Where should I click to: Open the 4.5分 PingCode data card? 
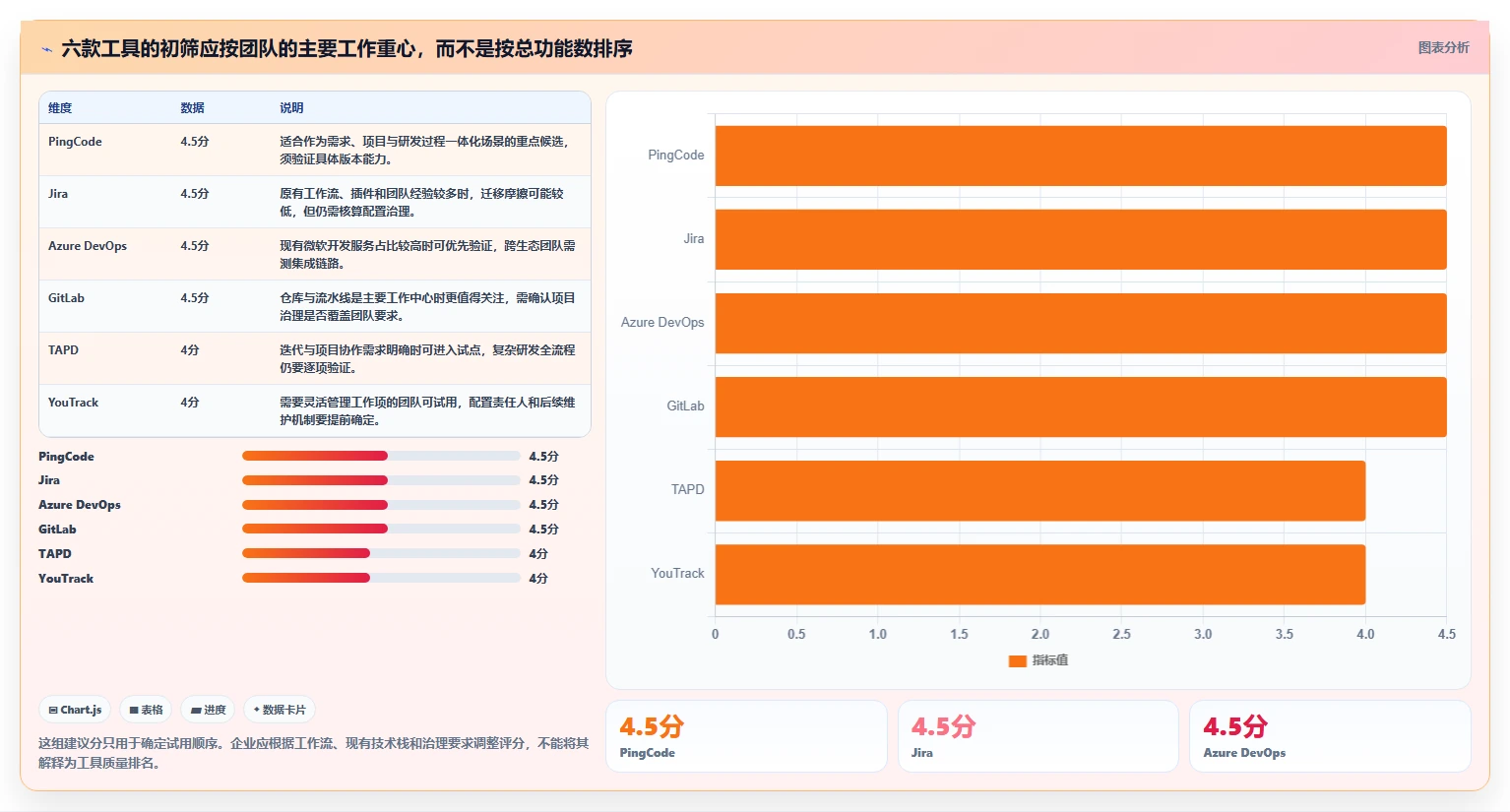(746, 736)
